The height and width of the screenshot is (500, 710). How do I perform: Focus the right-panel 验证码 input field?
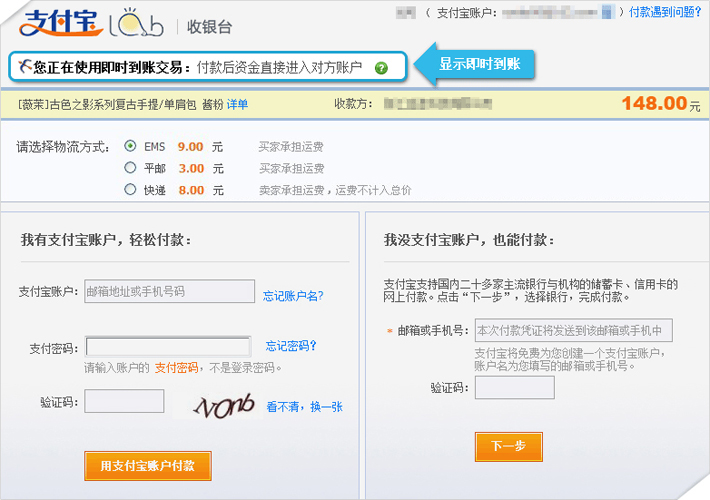(514, 388)
